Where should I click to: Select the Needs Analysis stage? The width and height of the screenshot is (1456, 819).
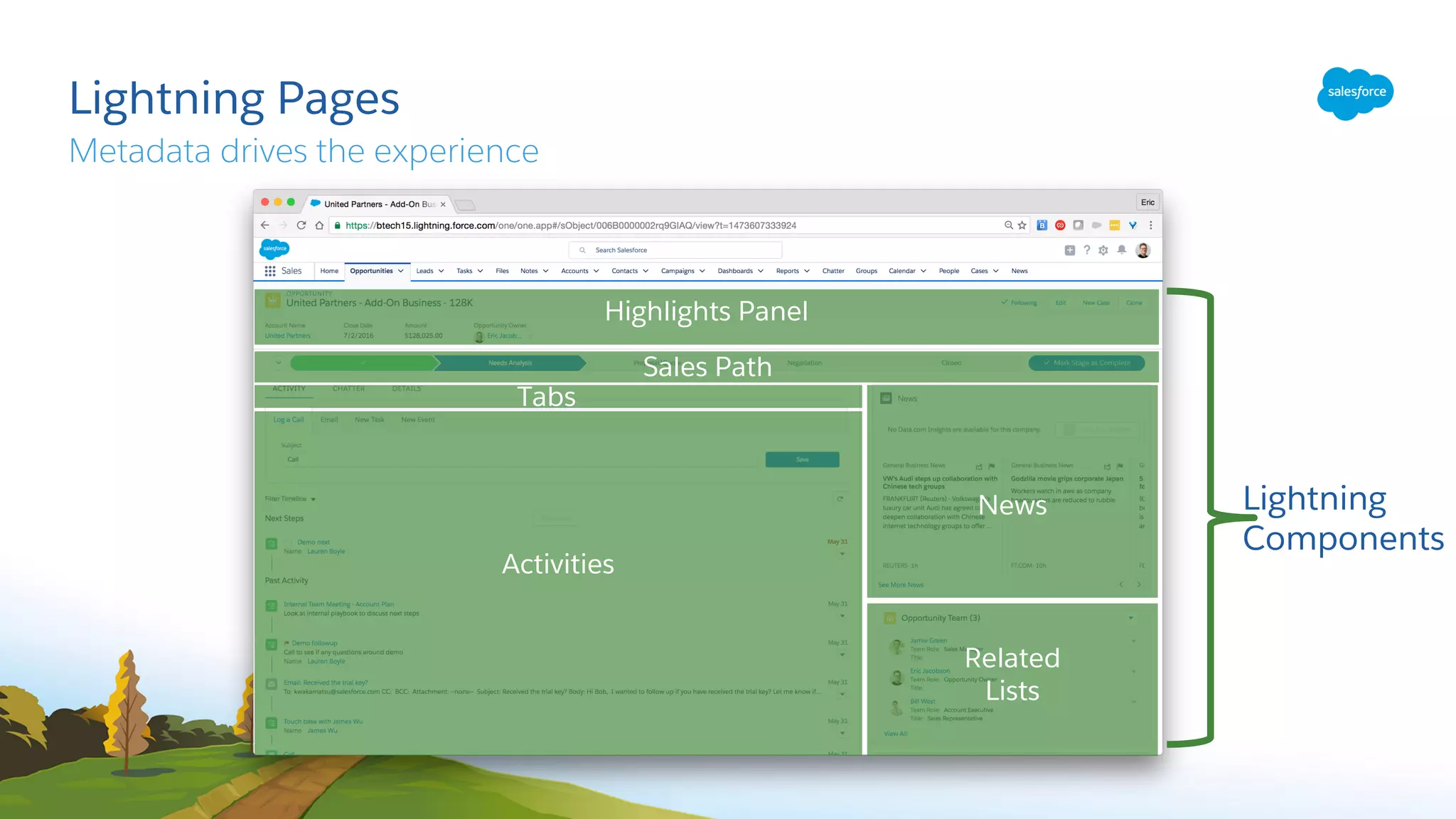click(510, 363)
